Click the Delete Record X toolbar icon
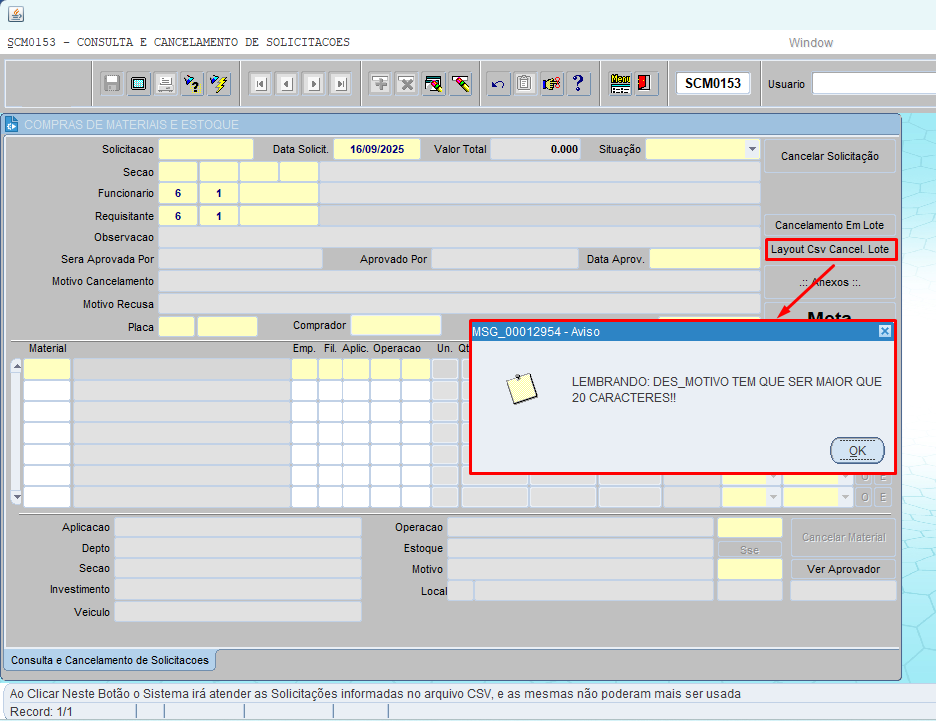Image resolution: width=936 pixels, height=721 pixels. (x=406, y=84)
